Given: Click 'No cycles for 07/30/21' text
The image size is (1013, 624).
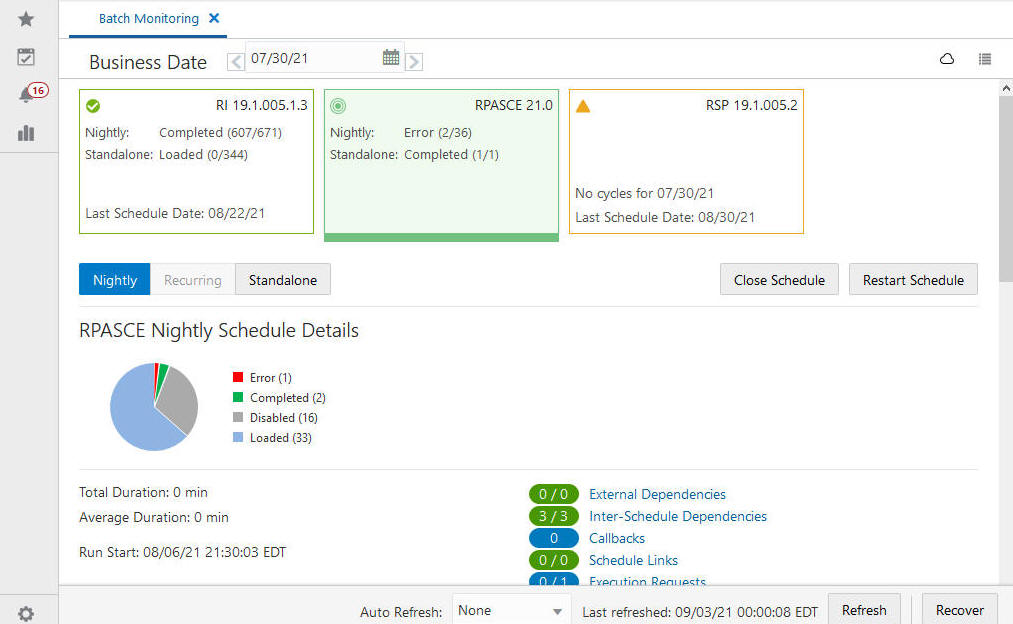Looking at the screenshot, I should click(644, 193).
